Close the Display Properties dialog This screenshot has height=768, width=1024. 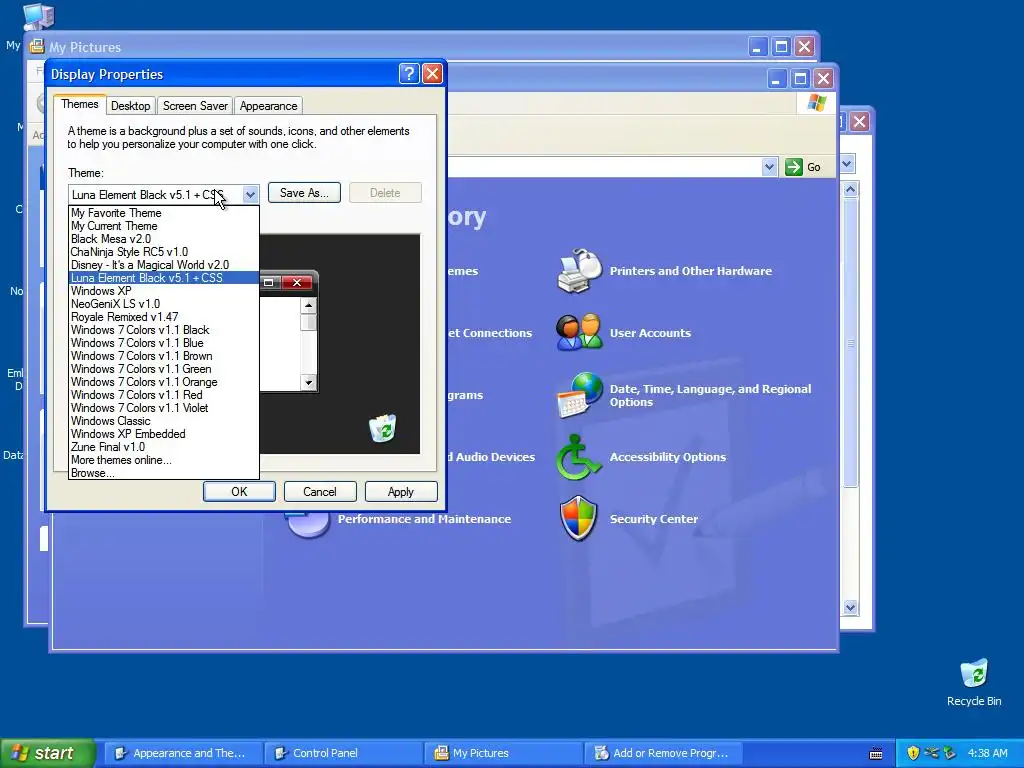click(432, 74)
